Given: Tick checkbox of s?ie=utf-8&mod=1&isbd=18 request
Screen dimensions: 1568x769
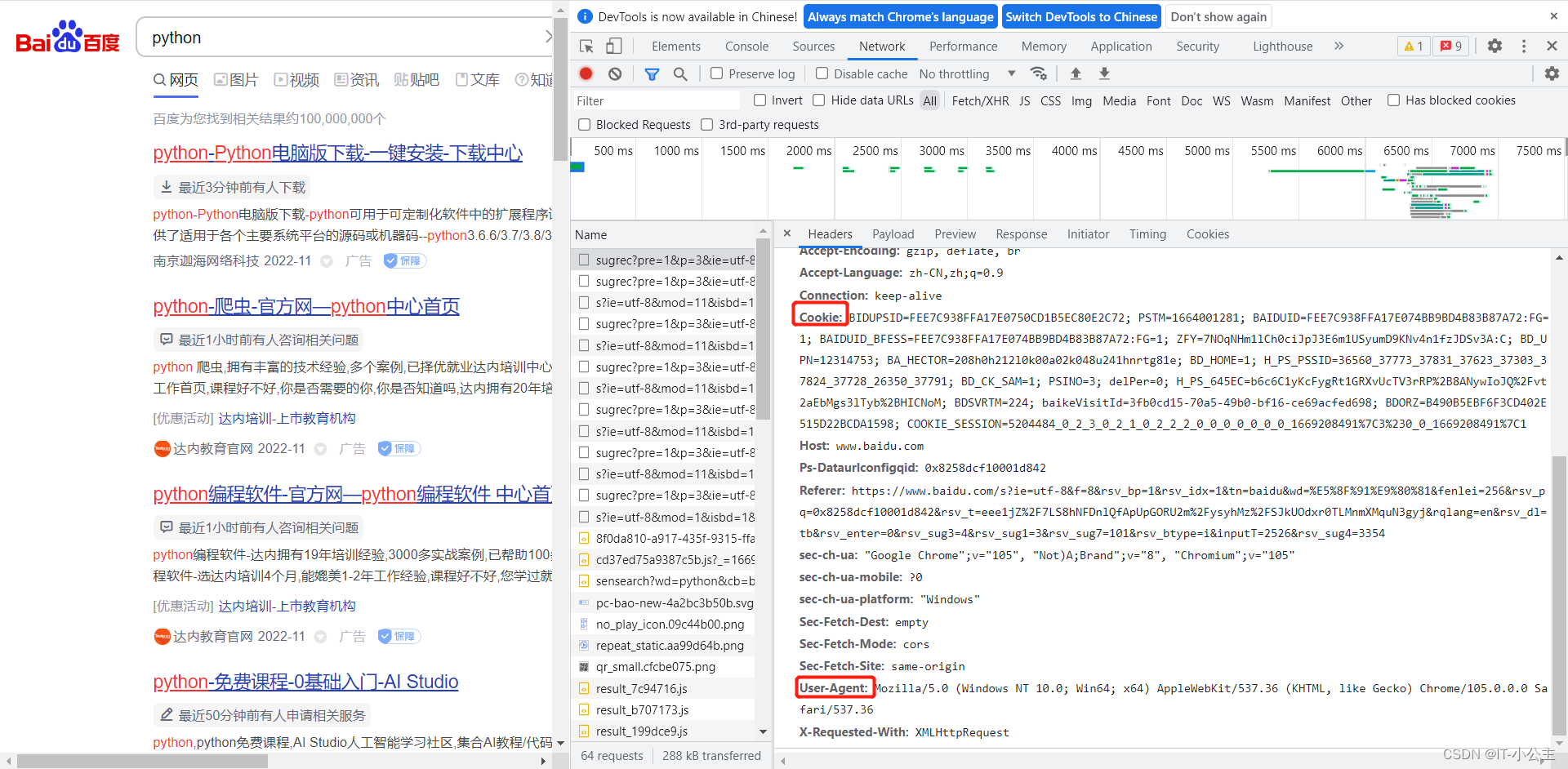Looking at the screenshot, I should (584, 517).
